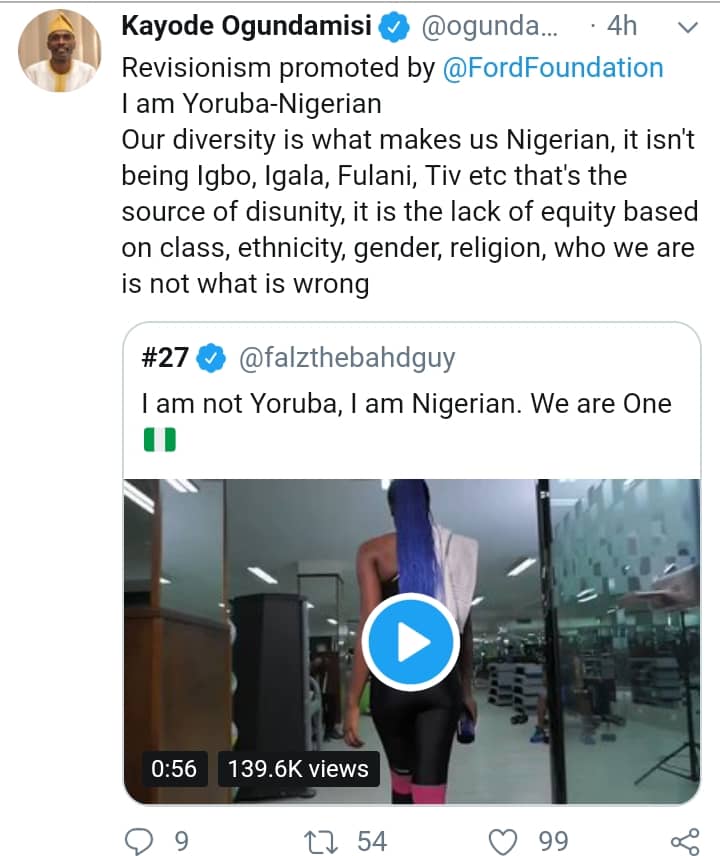
Task: Click Kayode Ogundamisi's verified badge
Action: pyautogui.click(x=395, y=28)
